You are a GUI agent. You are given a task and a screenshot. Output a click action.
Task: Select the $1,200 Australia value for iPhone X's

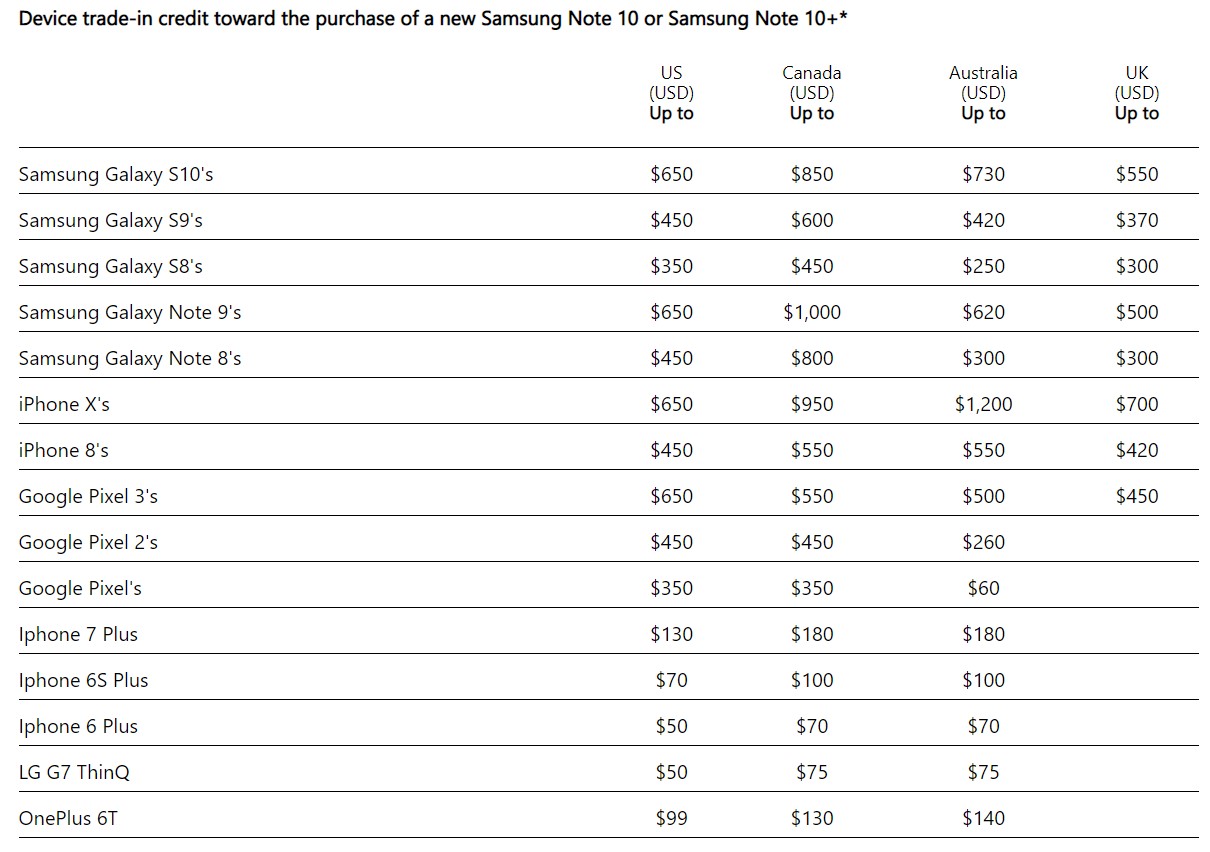click(983, 405)
